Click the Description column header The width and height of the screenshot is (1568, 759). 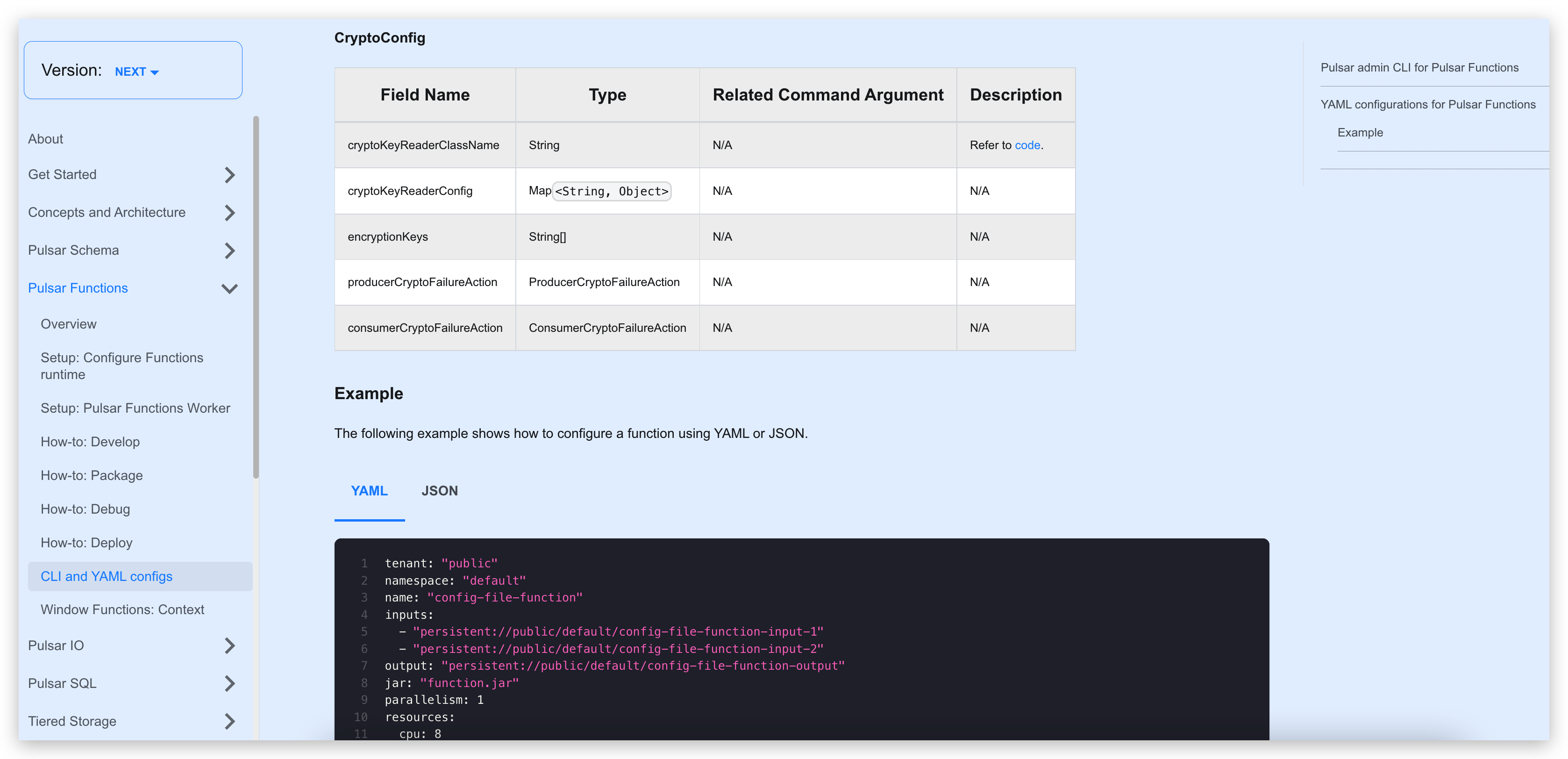(x=1016, y=95)
